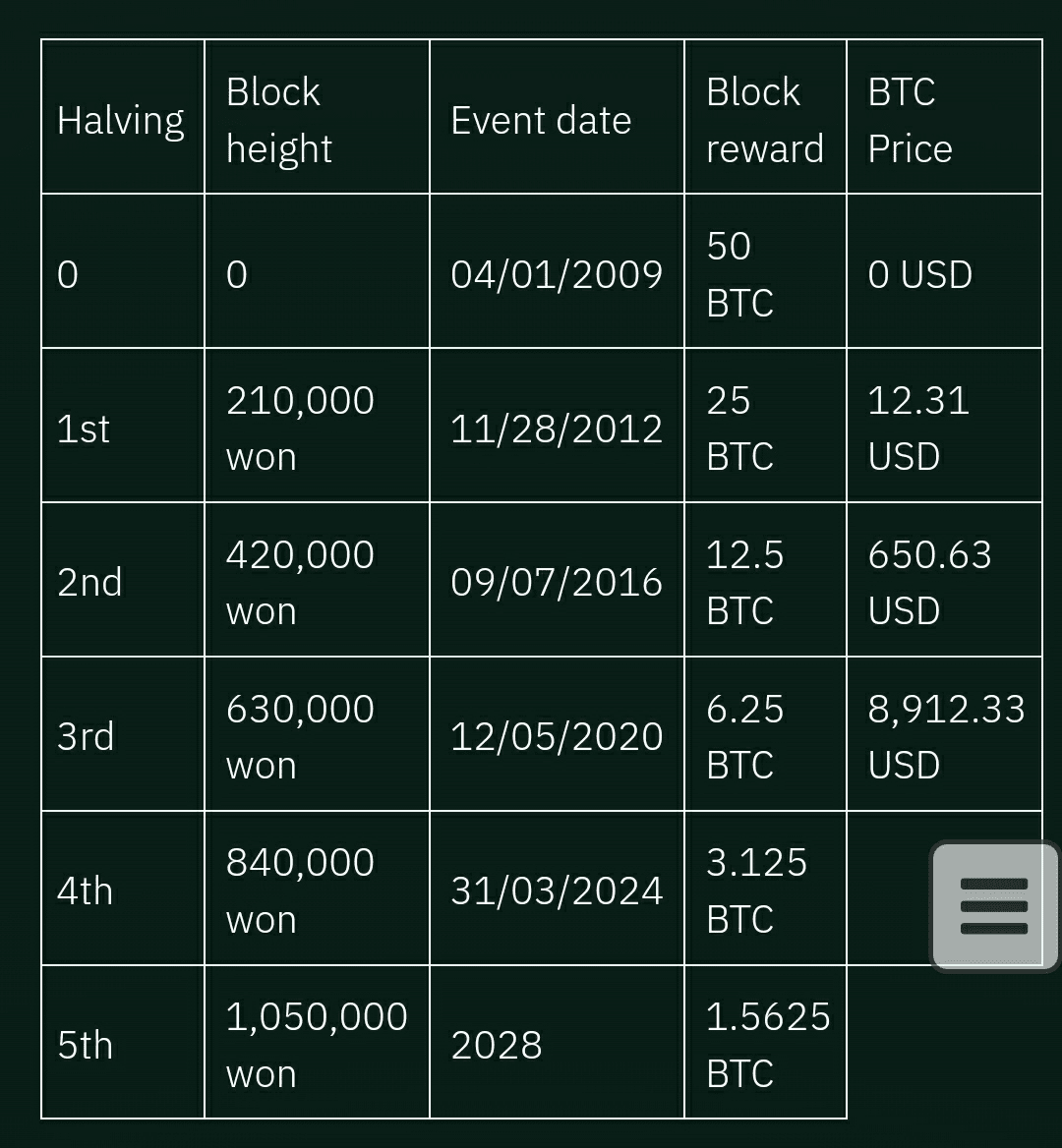Click the Halving column header
1062x1148 pixels.
tap(121, 120)
